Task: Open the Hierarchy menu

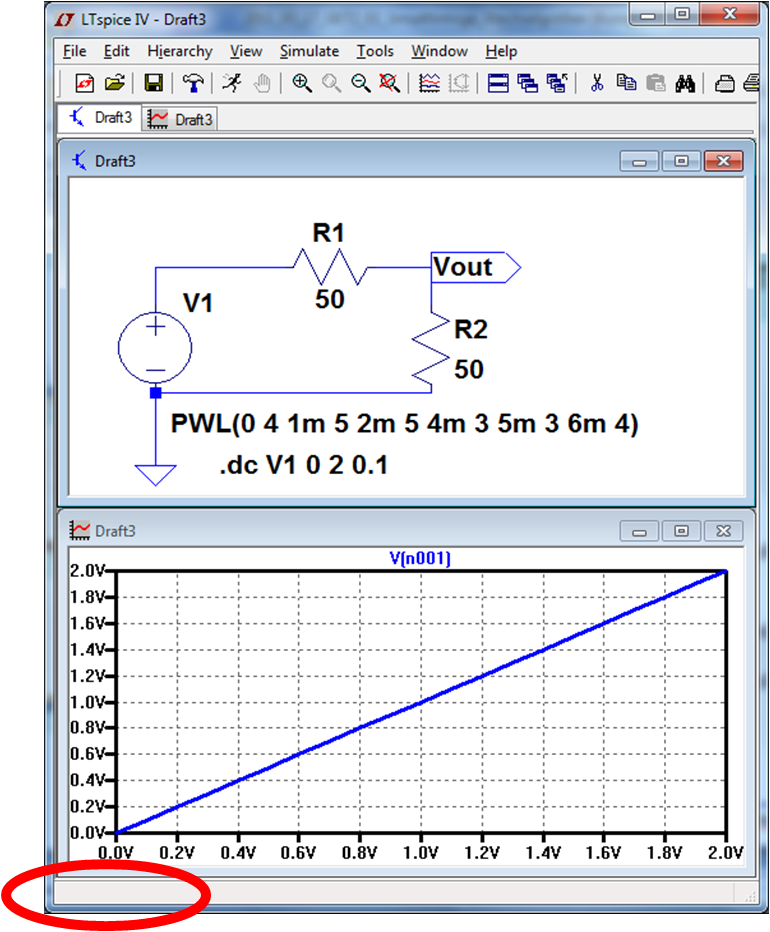Action: click(x=180, y=51)
